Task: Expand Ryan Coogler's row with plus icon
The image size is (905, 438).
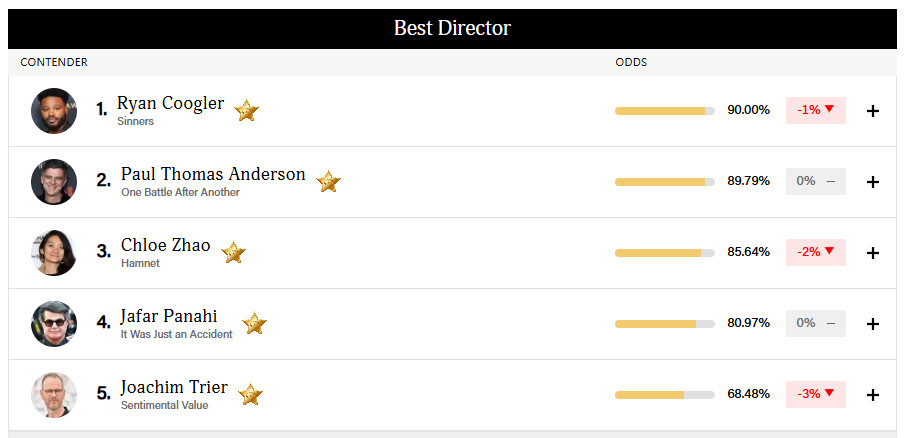Action: (x=872, y=110)
